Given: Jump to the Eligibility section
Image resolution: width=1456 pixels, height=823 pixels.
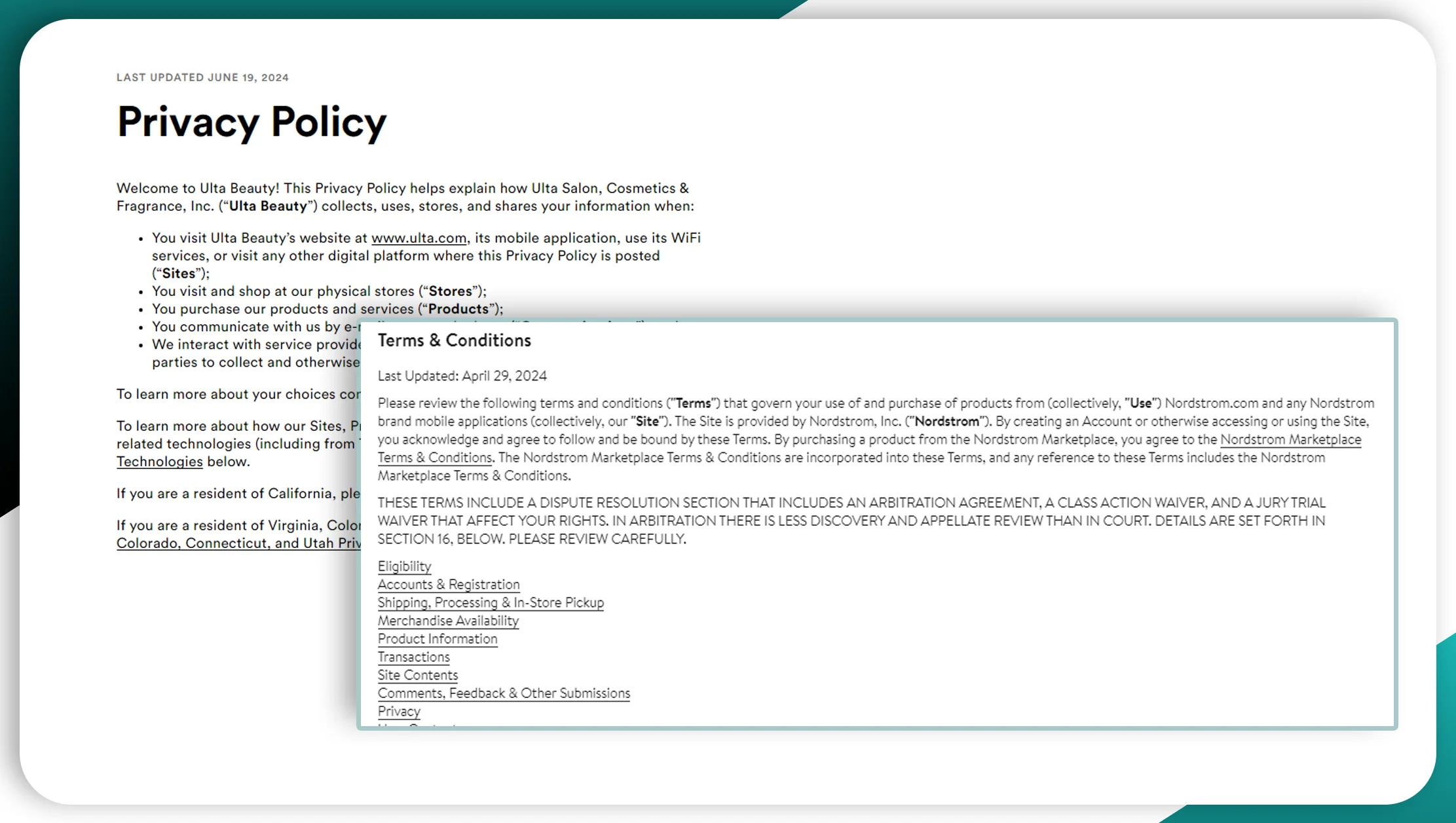Looking at the screenshot, I should pyautogui.click(x=404, y=566).
